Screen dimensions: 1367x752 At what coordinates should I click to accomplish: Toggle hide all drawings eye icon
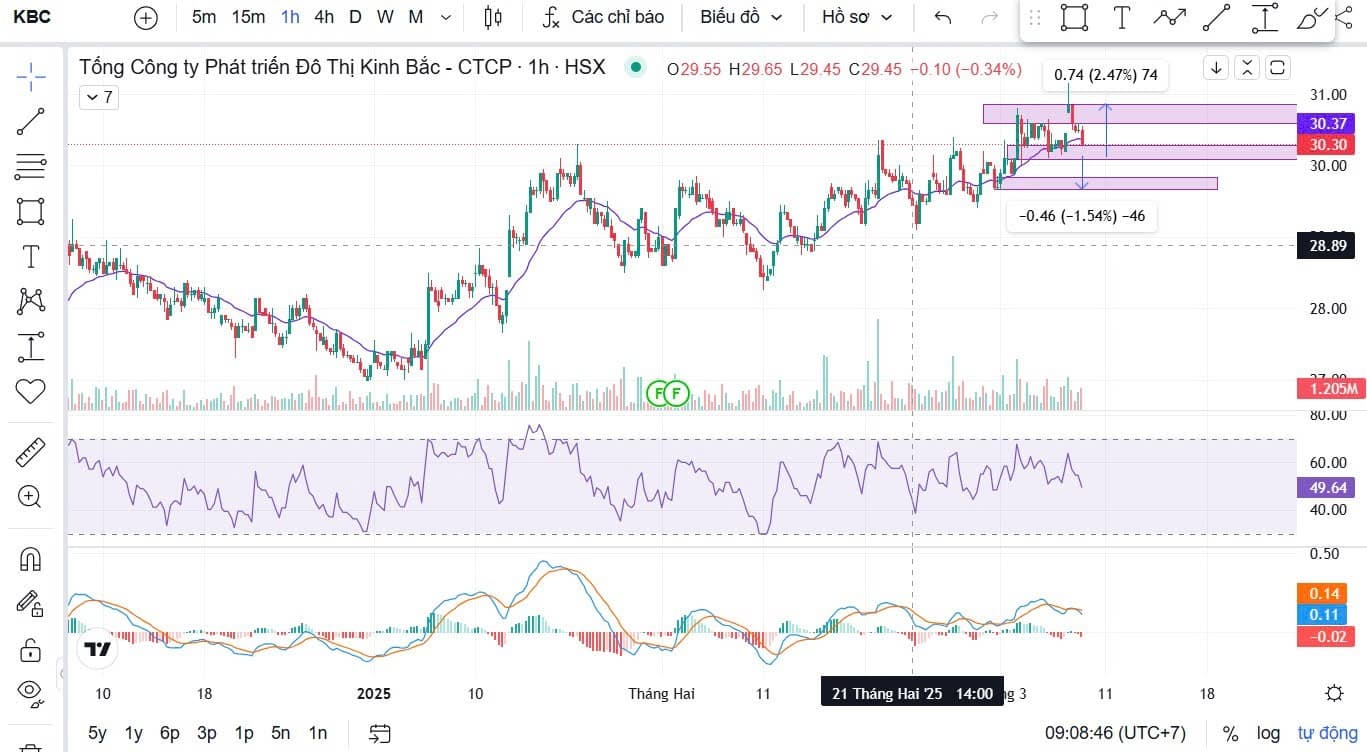click(30, 691)
